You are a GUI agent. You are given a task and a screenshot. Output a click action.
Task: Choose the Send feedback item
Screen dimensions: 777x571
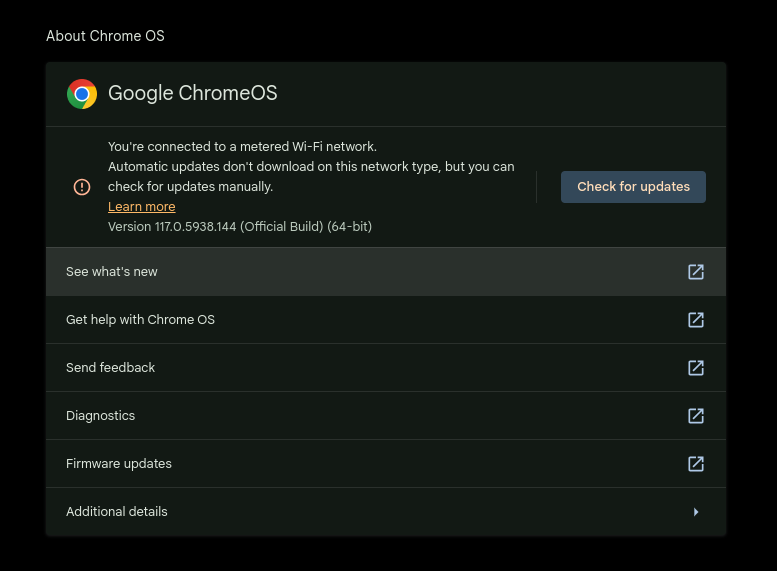[110, 368]
